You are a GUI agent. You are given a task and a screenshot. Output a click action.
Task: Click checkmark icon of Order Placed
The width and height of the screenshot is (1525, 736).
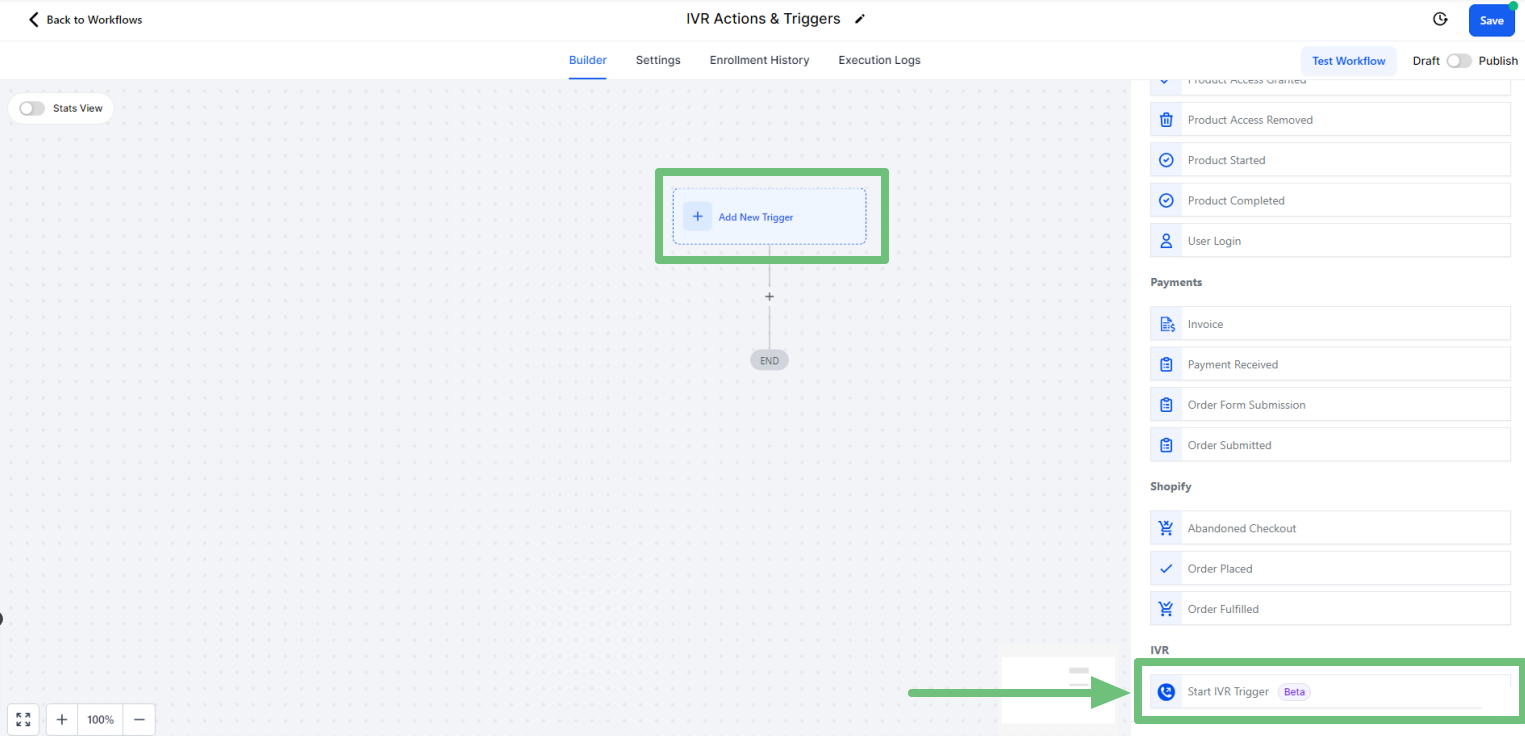click(x=1166, y=568)
